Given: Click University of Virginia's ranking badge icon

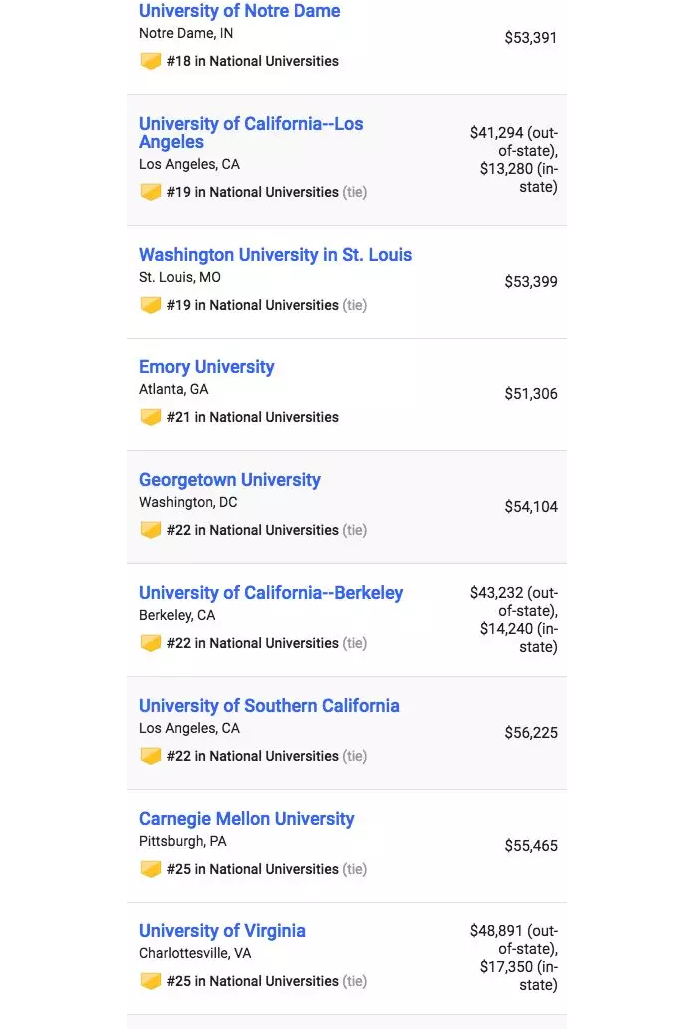Looking at the screenshot, I should point(151,981).
